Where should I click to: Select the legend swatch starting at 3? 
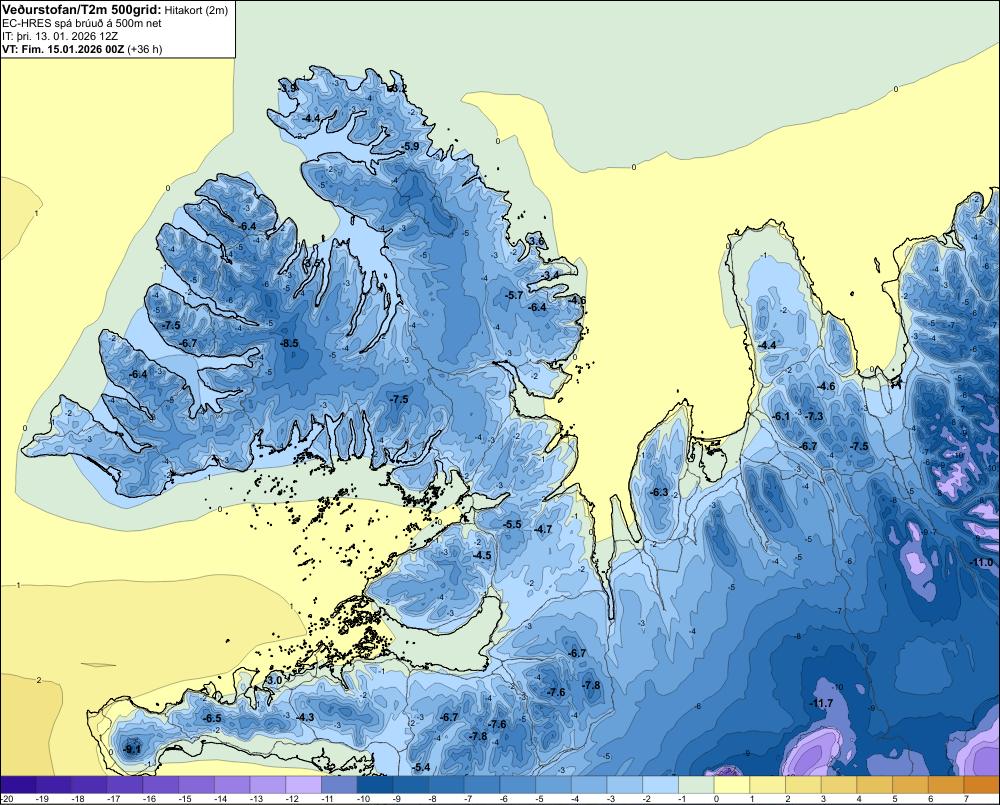pyautogui.click(x=839, y=785)
